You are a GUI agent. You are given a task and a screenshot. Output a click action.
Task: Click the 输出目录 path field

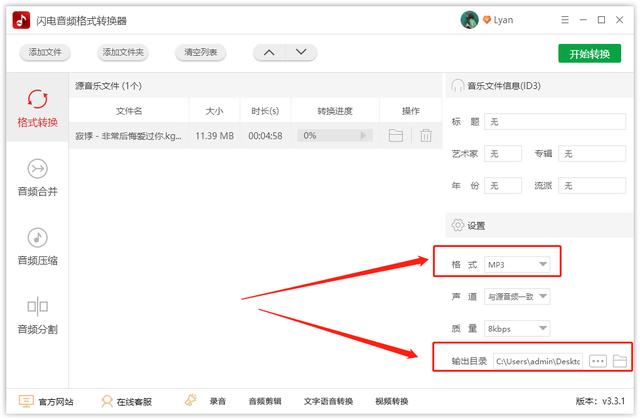(x=538, y=361)
